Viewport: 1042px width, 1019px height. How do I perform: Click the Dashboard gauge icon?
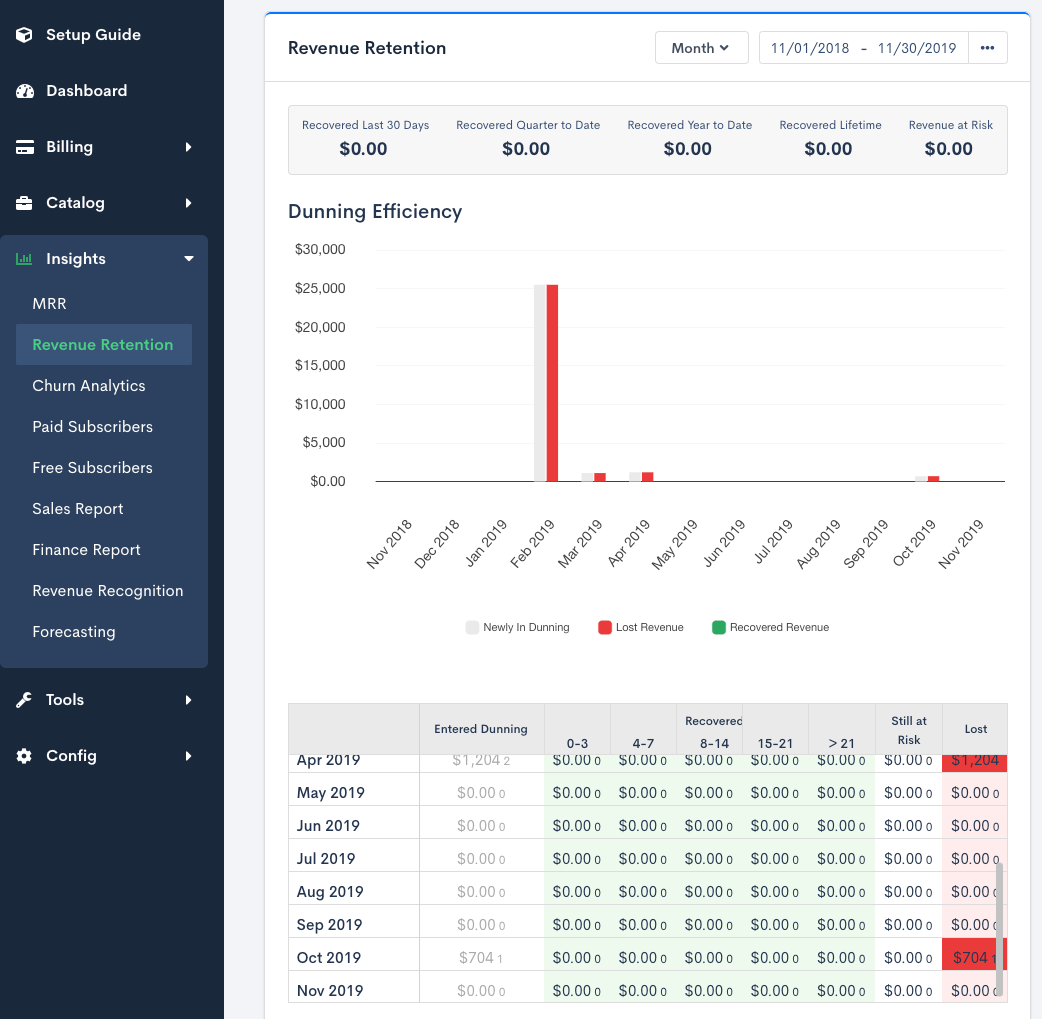point(26,91)
